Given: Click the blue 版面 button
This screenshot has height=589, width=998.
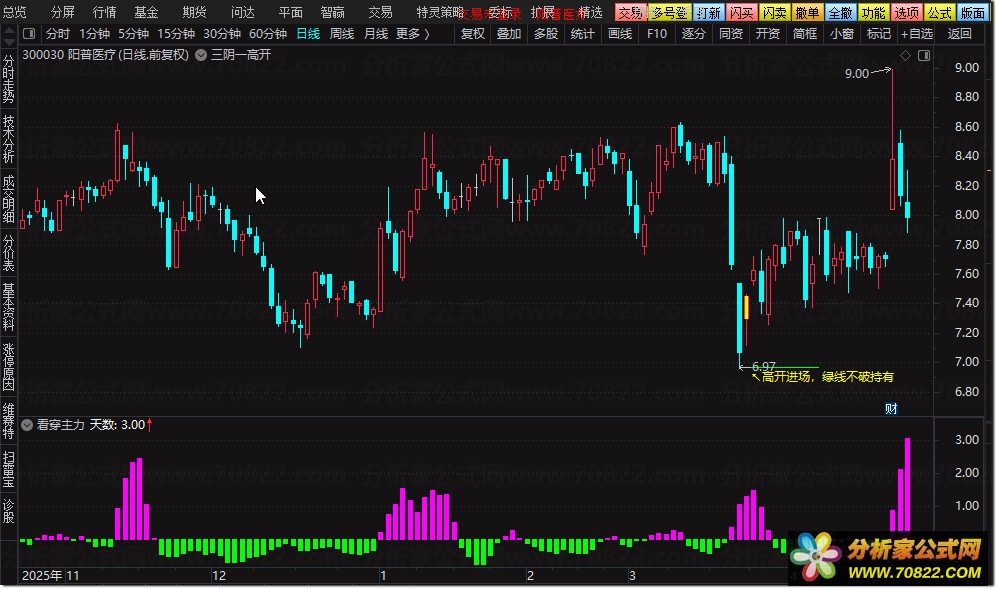Looking at the screenshot, I should tap(973, 13).
